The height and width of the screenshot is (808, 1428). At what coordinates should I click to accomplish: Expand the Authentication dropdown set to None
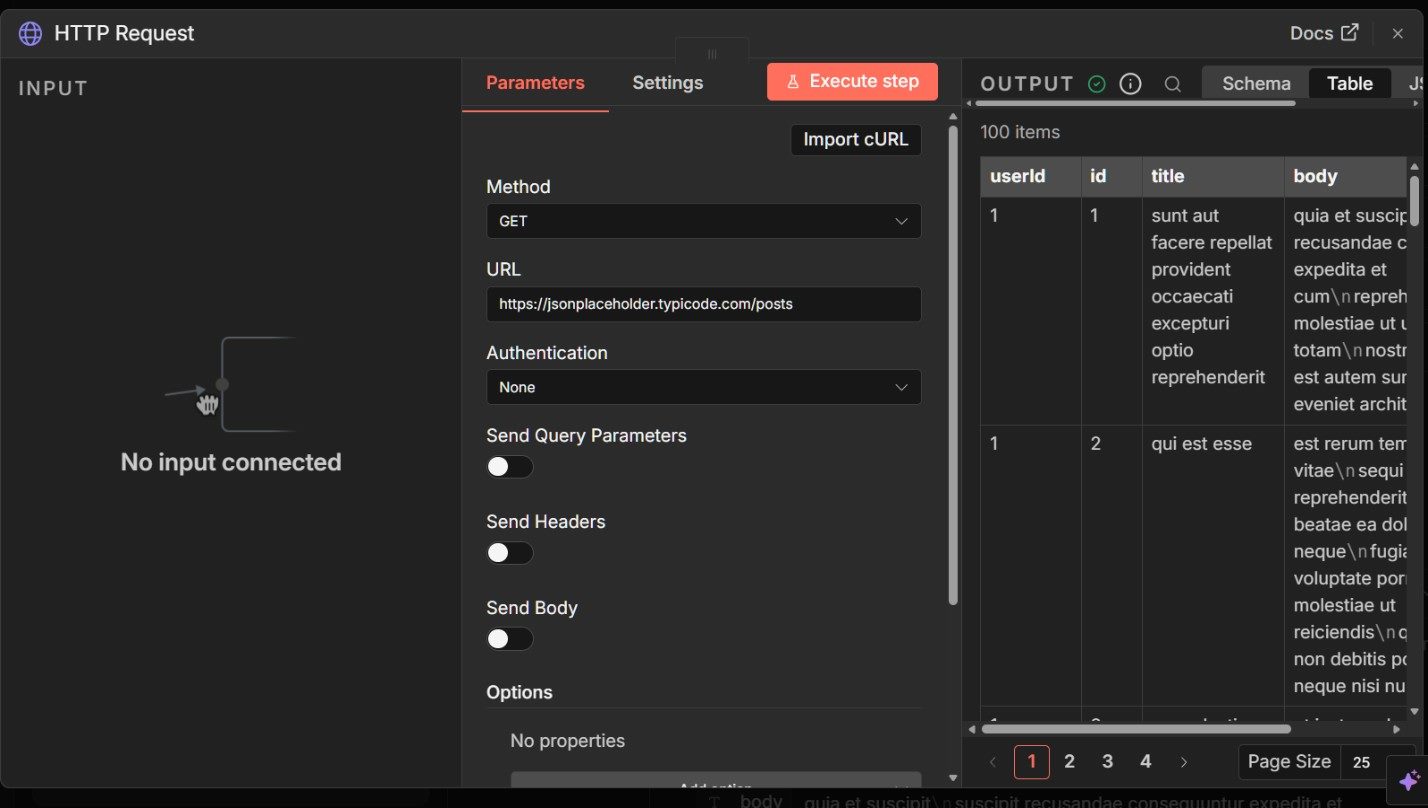(703, 387)
